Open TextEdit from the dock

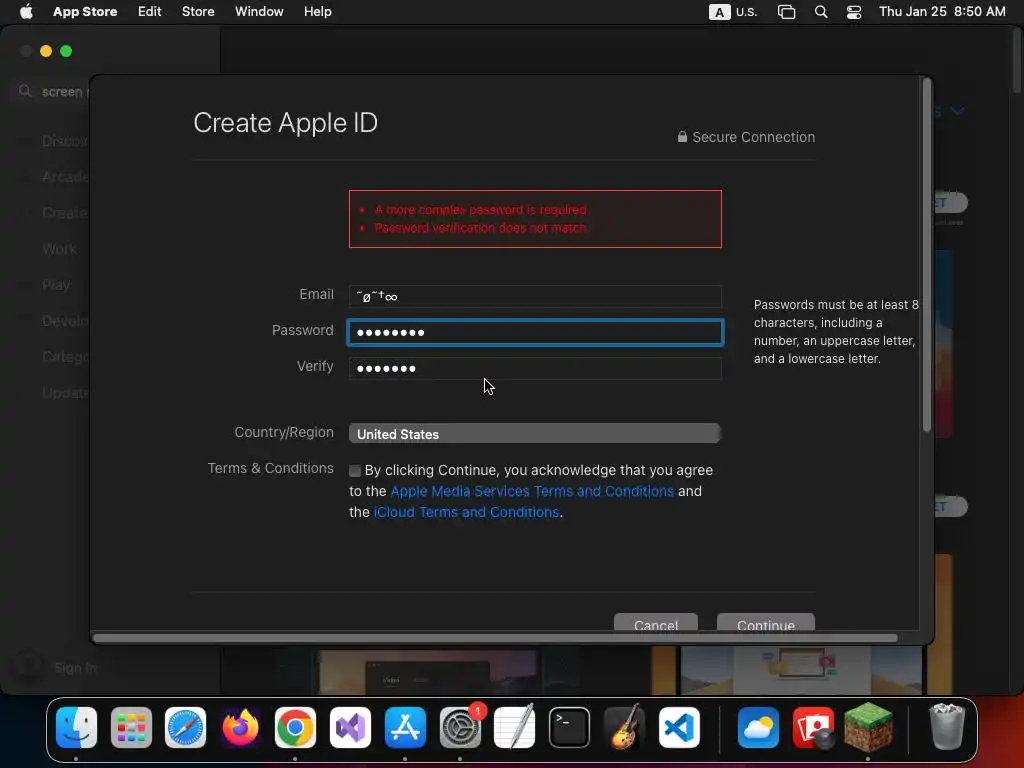click(515, 727)
